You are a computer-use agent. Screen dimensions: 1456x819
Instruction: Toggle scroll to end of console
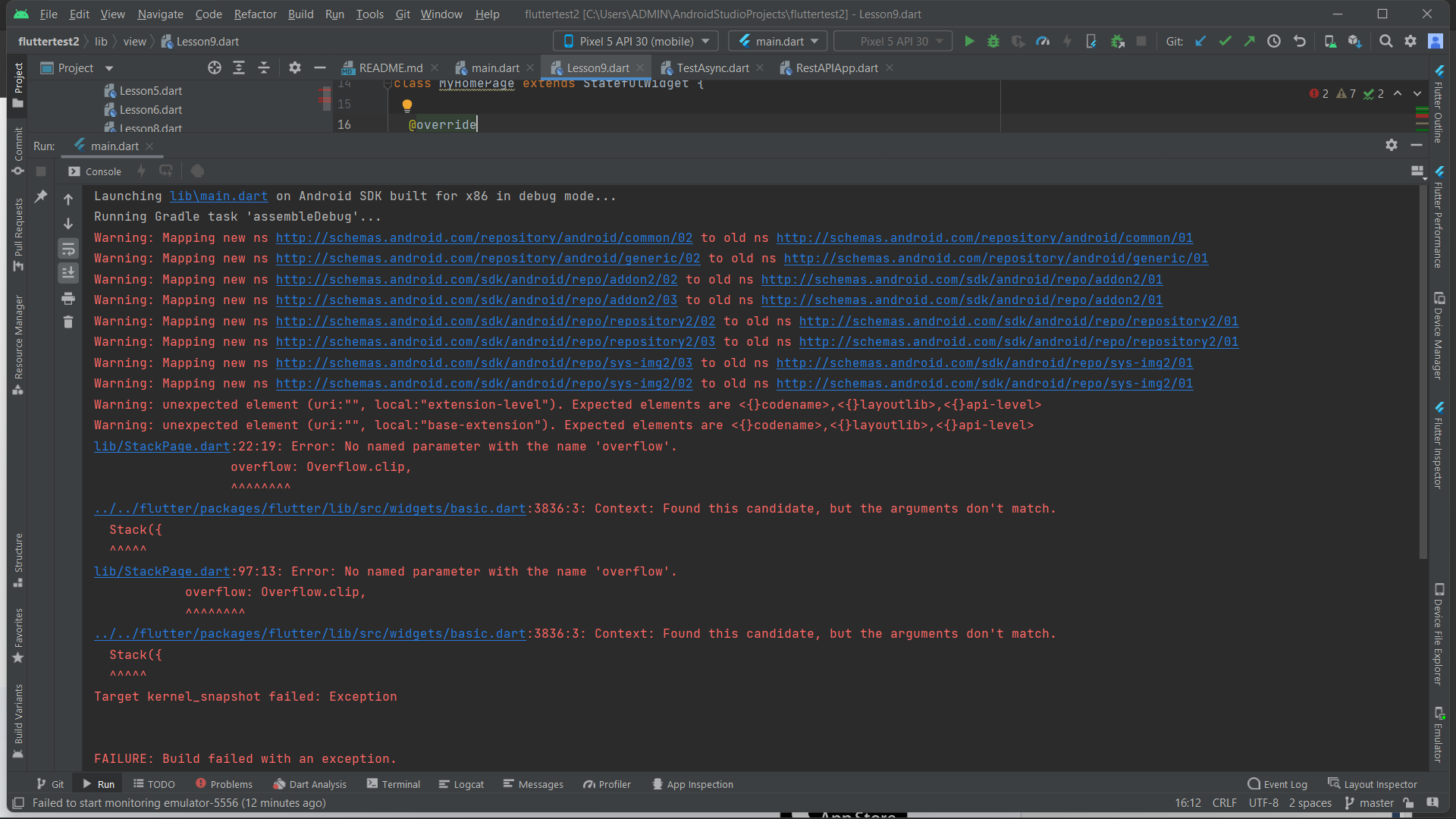pos(68,273)
